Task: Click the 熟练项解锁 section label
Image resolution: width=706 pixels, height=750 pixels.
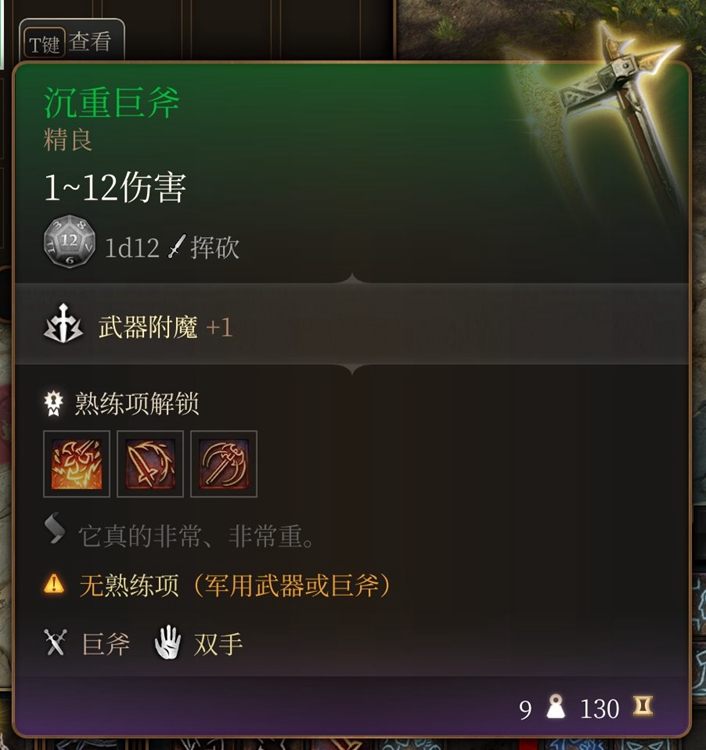Action: (137, 404)
